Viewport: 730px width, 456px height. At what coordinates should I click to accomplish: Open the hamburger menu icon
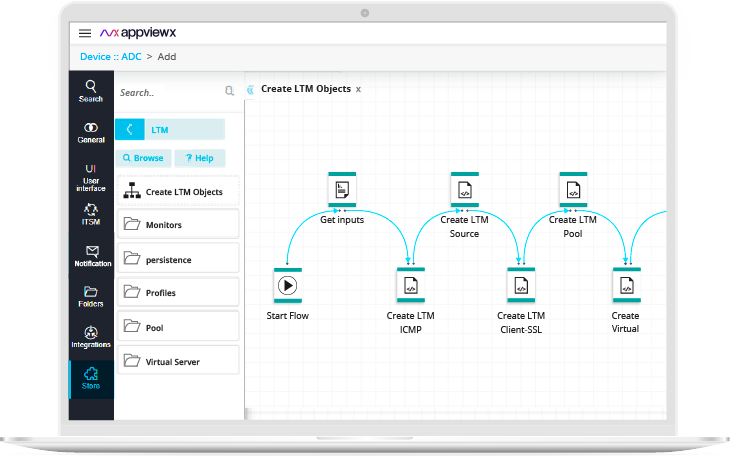(x=85, y=33)
